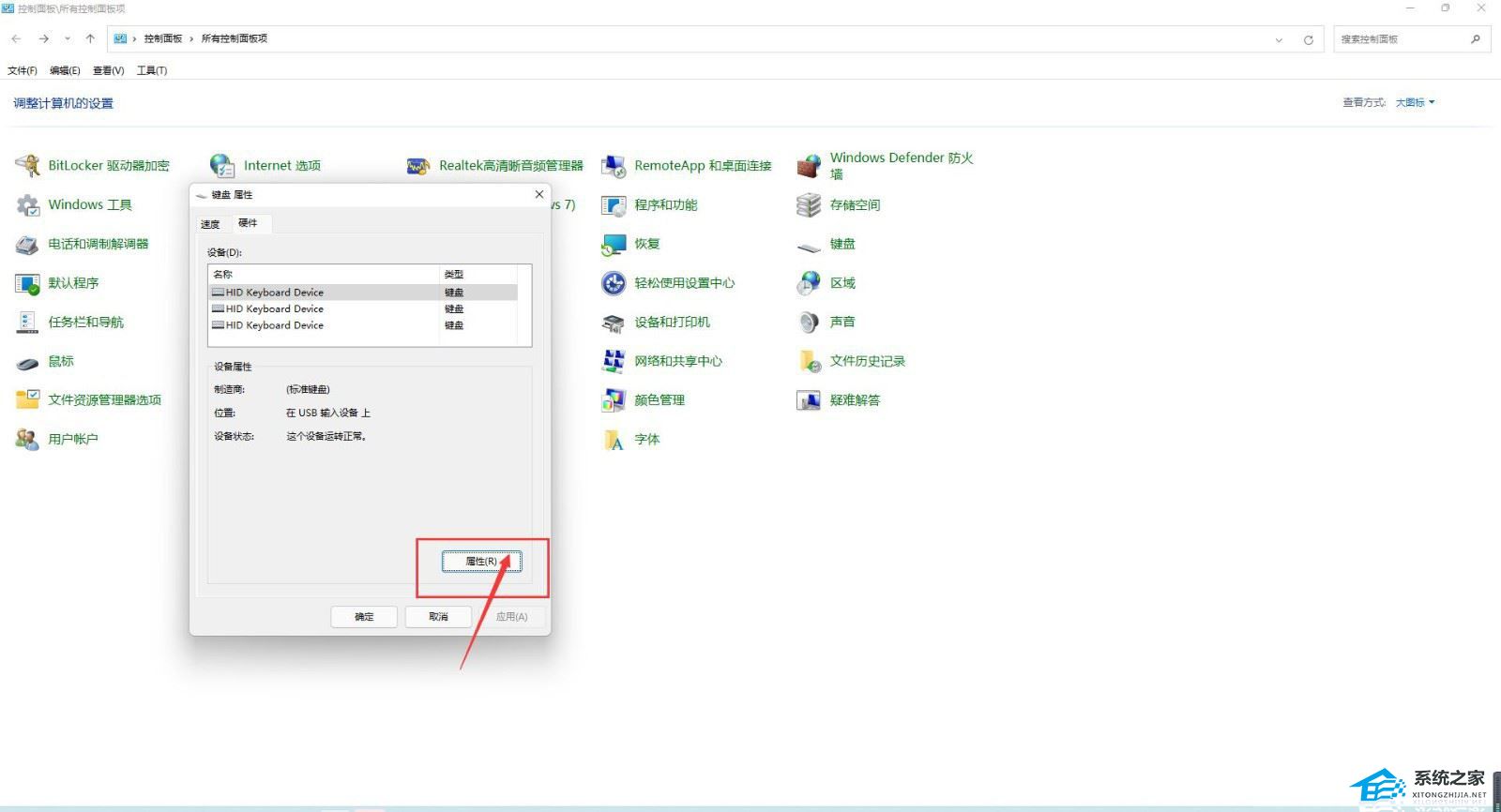
Task: Click the search magnifier icon
Action: click(1476, 38)
